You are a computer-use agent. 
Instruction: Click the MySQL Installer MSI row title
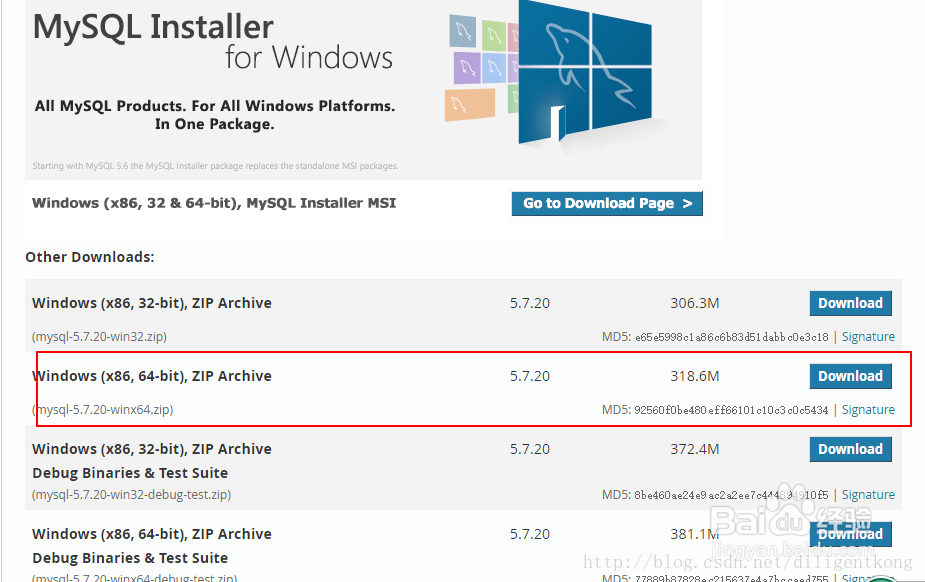tap(214, 203)
